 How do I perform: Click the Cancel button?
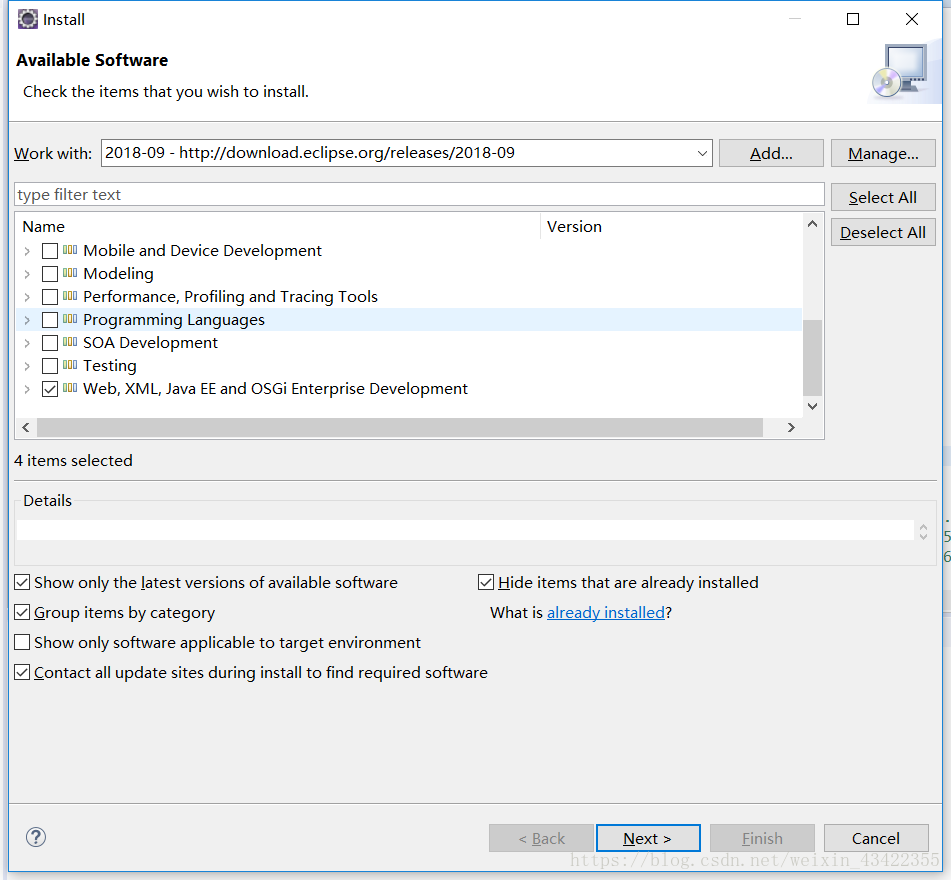click(x=876, y=838)
